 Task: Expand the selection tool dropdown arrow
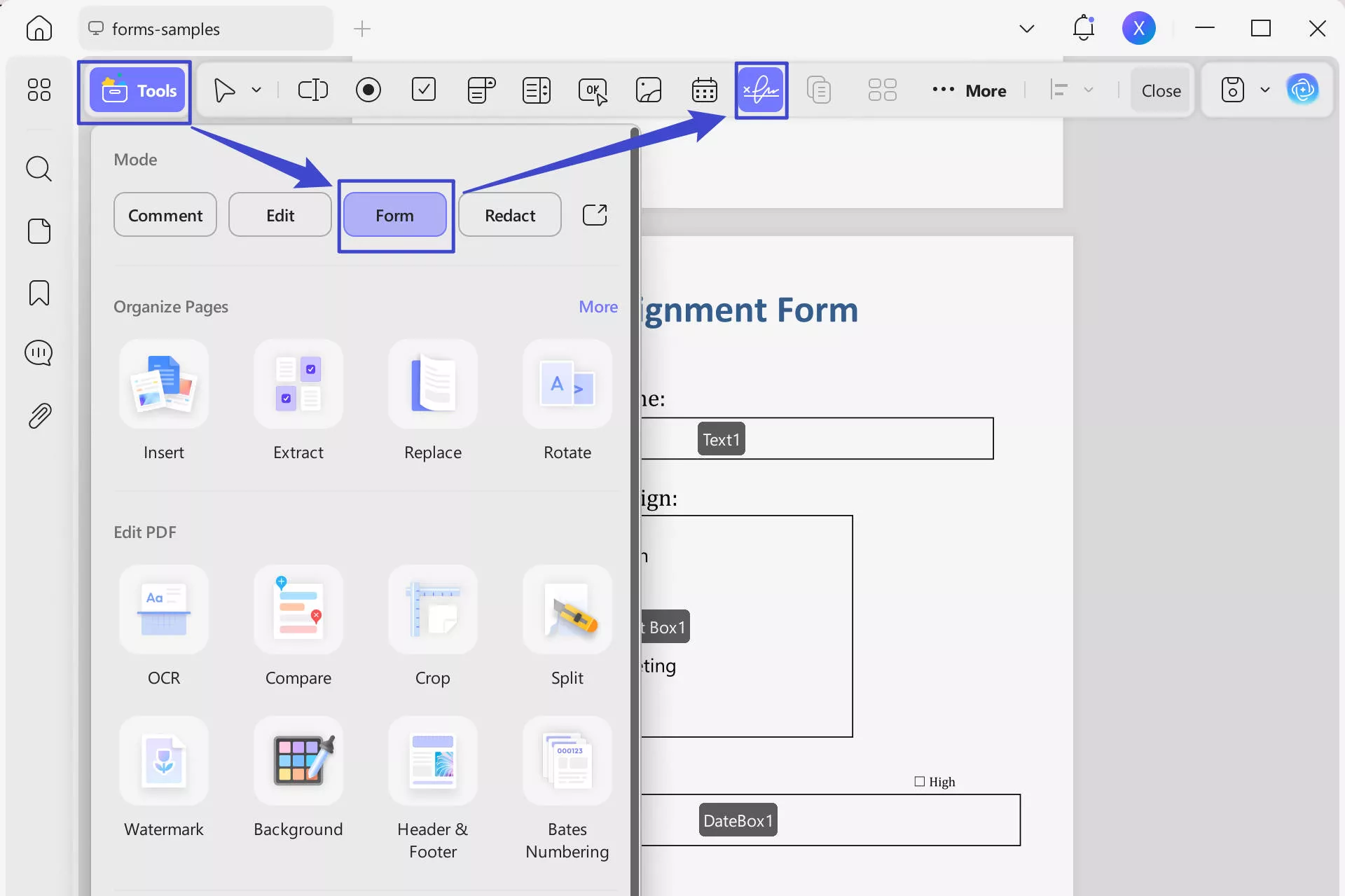(x=256, y=90)
